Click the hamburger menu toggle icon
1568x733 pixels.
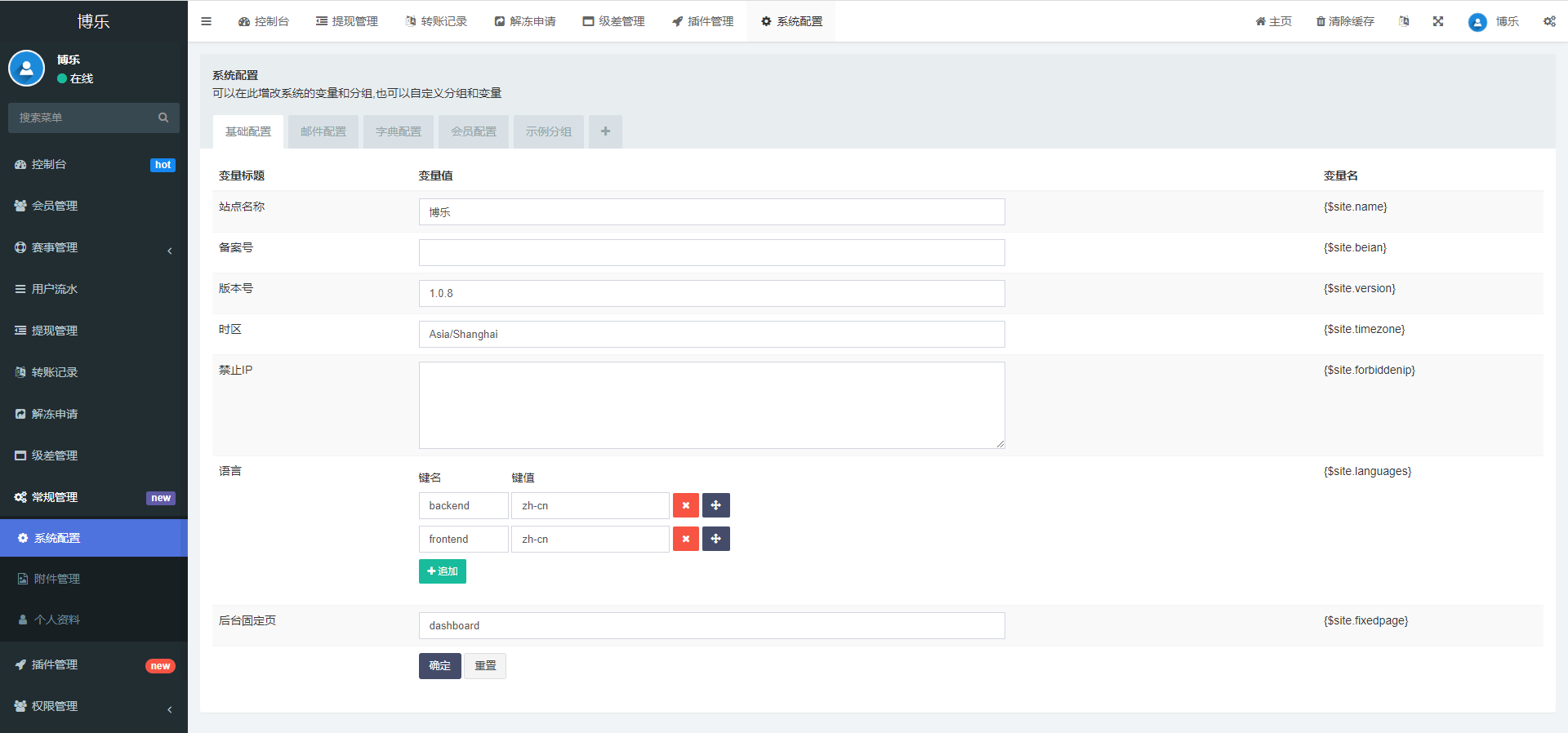[x=206, y=21]
